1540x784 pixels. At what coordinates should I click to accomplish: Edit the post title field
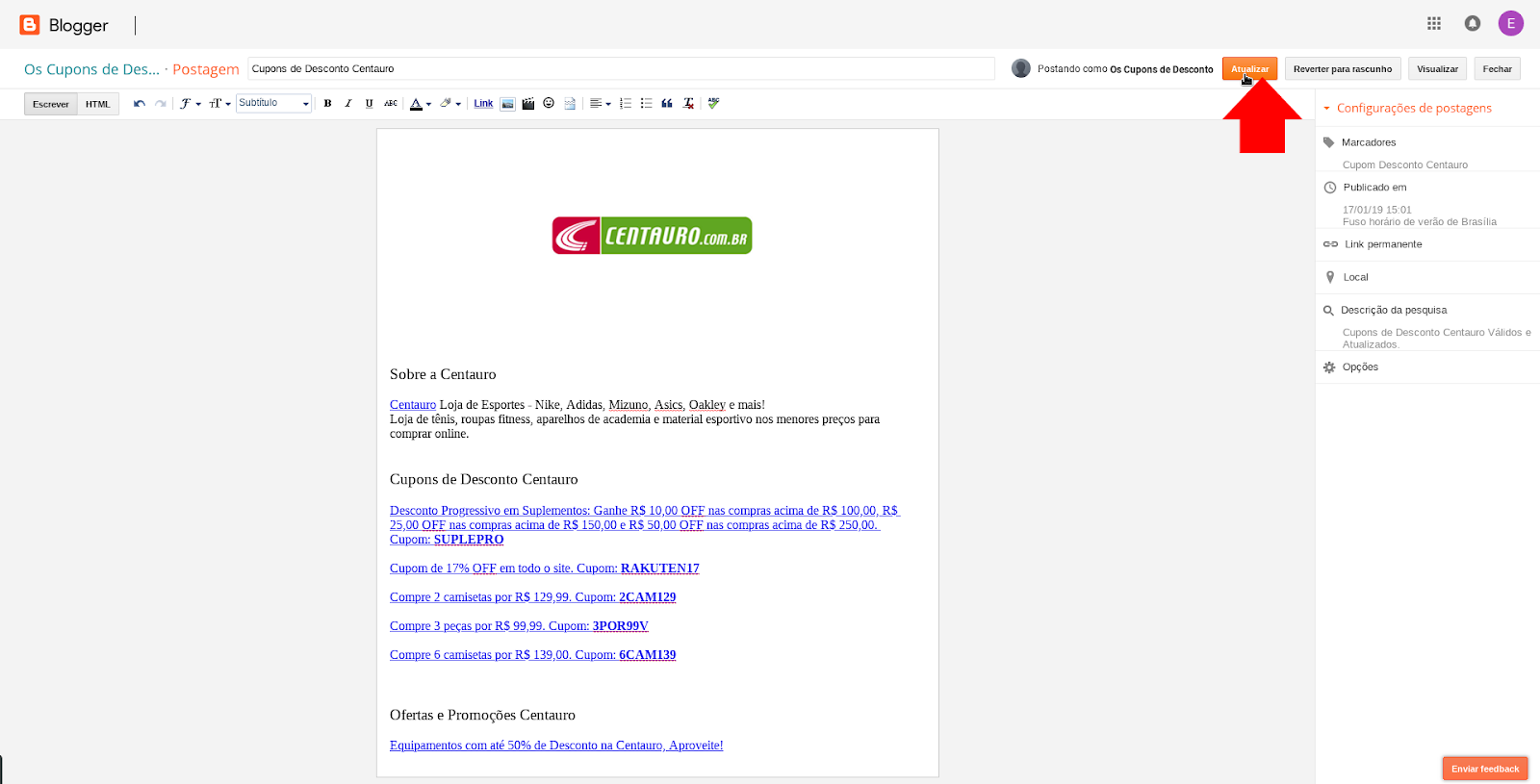click(x=622, y=69)
